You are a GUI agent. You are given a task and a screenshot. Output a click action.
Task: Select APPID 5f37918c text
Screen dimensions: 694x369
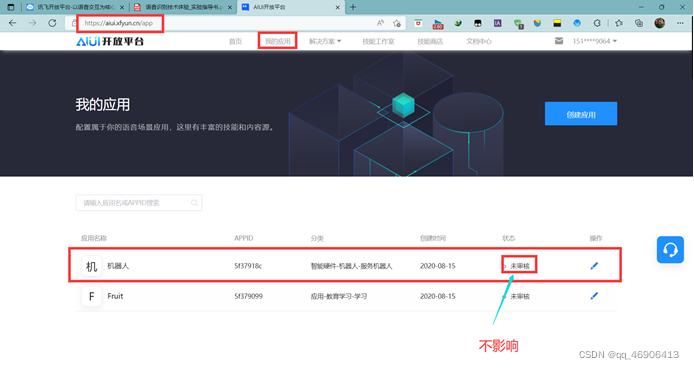(x=248, y=266)
